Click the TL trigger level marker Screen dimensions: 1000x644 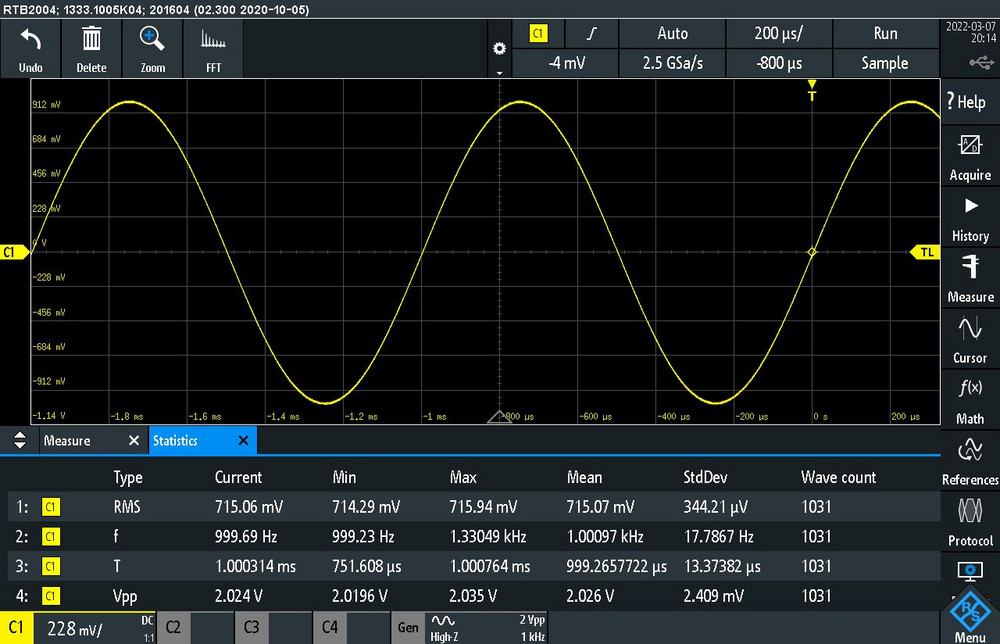(925, 252)
